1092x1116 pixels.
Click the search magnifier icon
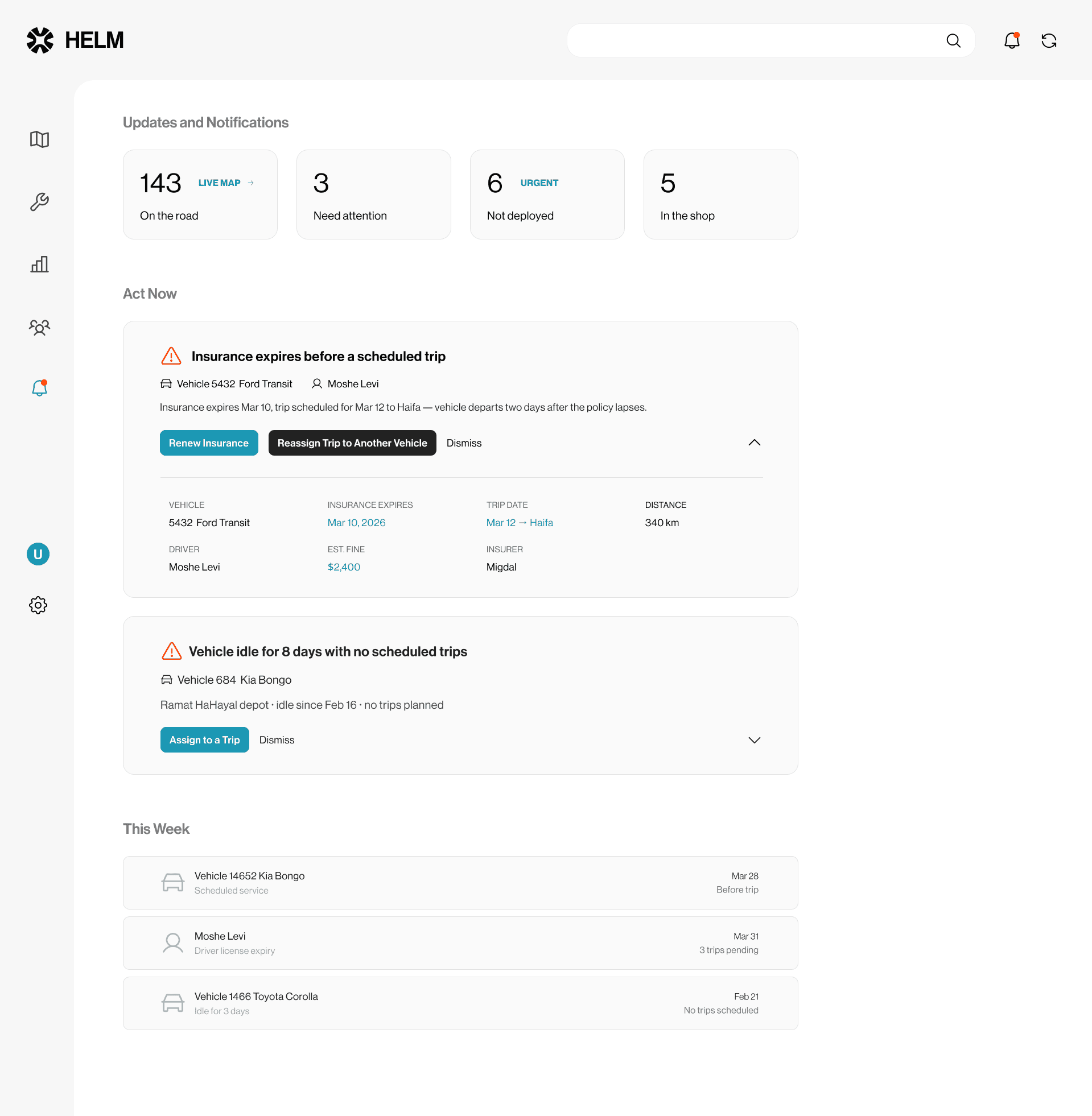point(953,41)
